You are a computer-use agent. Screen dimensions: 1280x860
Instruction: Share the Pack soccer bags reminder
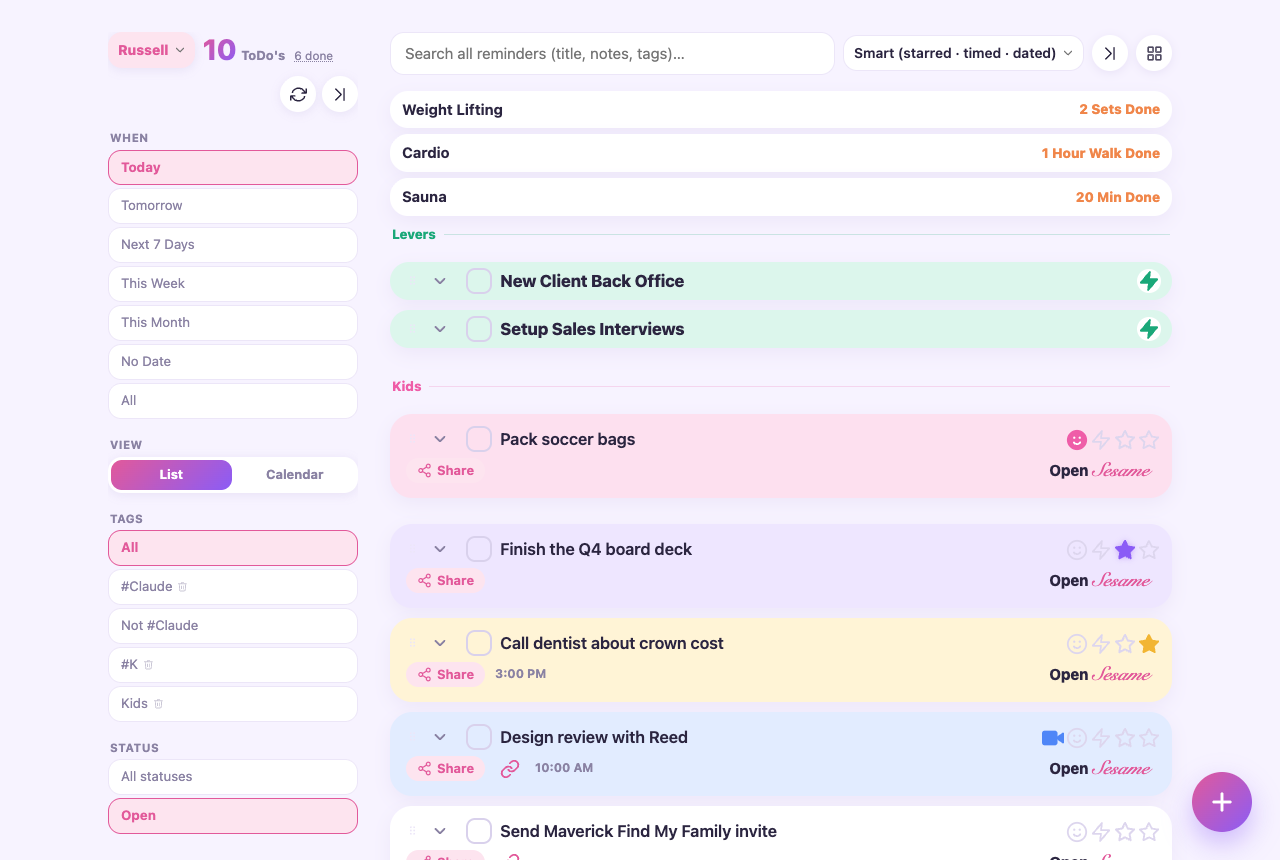point(446,471)
